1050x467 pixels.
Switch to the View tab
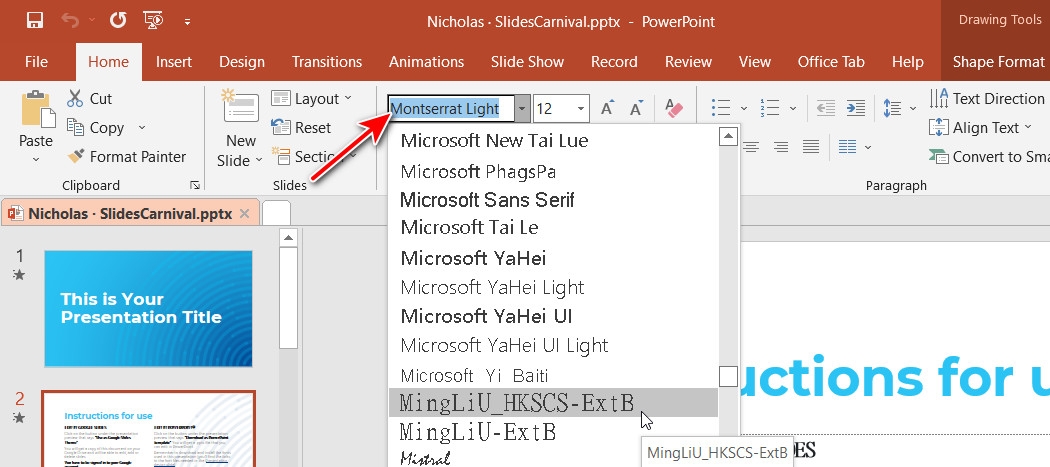[x=755, y=62]
